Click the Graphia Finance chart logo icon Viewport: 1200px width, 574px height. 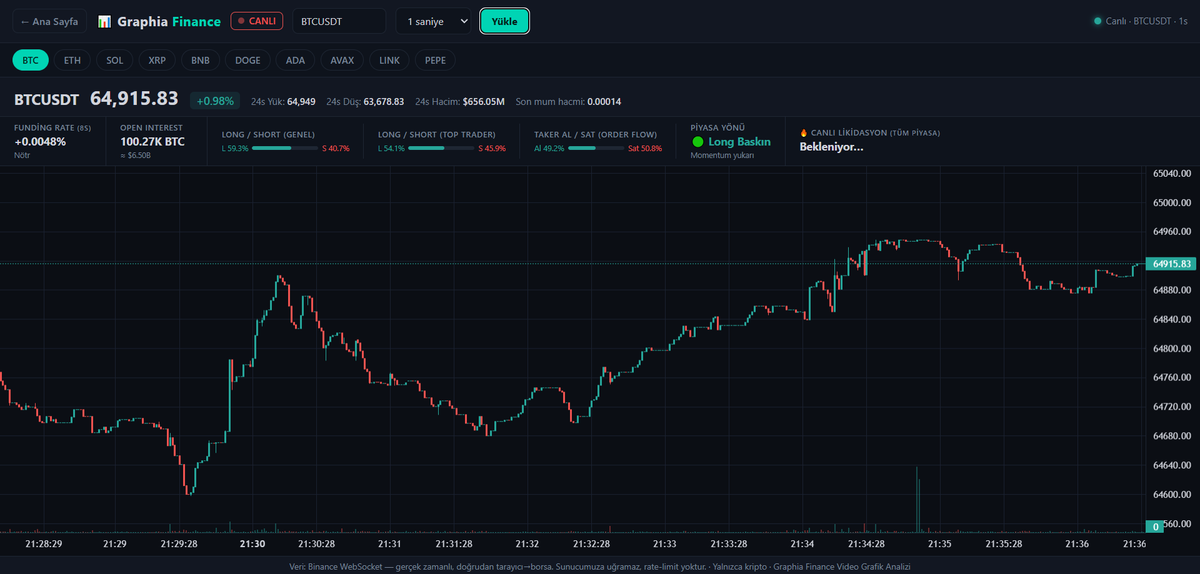point(104,21)
